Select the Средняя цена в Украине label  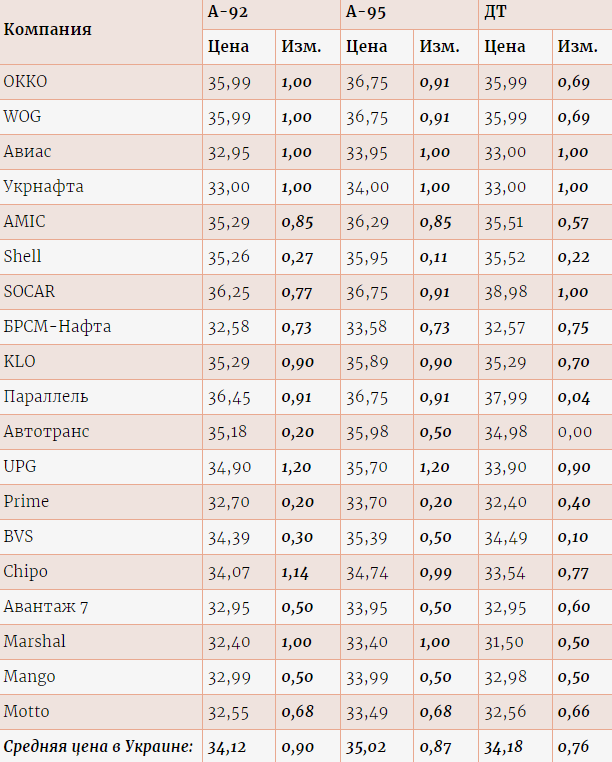pos(98,747)
